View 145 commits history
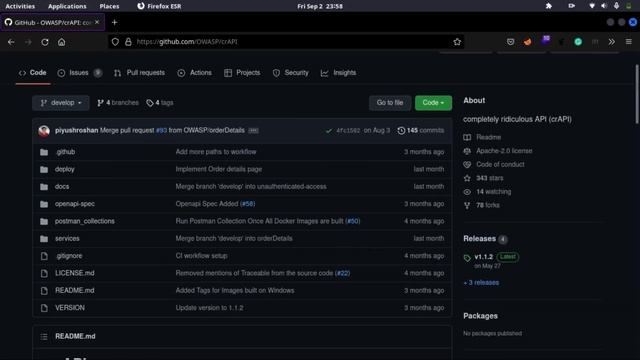 point(421,131)
